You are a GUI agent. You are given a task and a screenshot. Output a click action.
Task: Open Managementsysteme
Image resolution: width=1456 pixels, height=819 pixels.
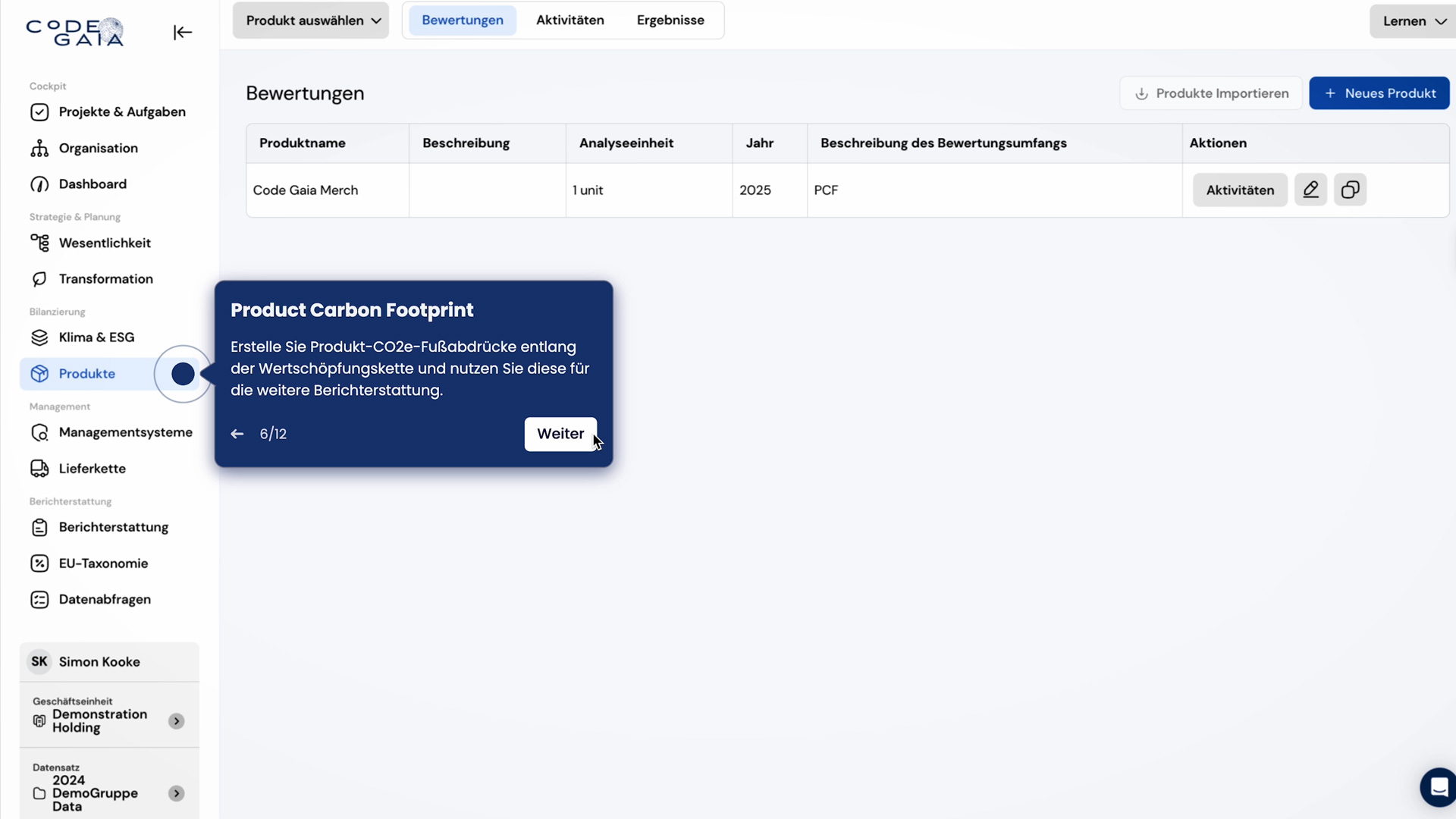pos(109,432)
